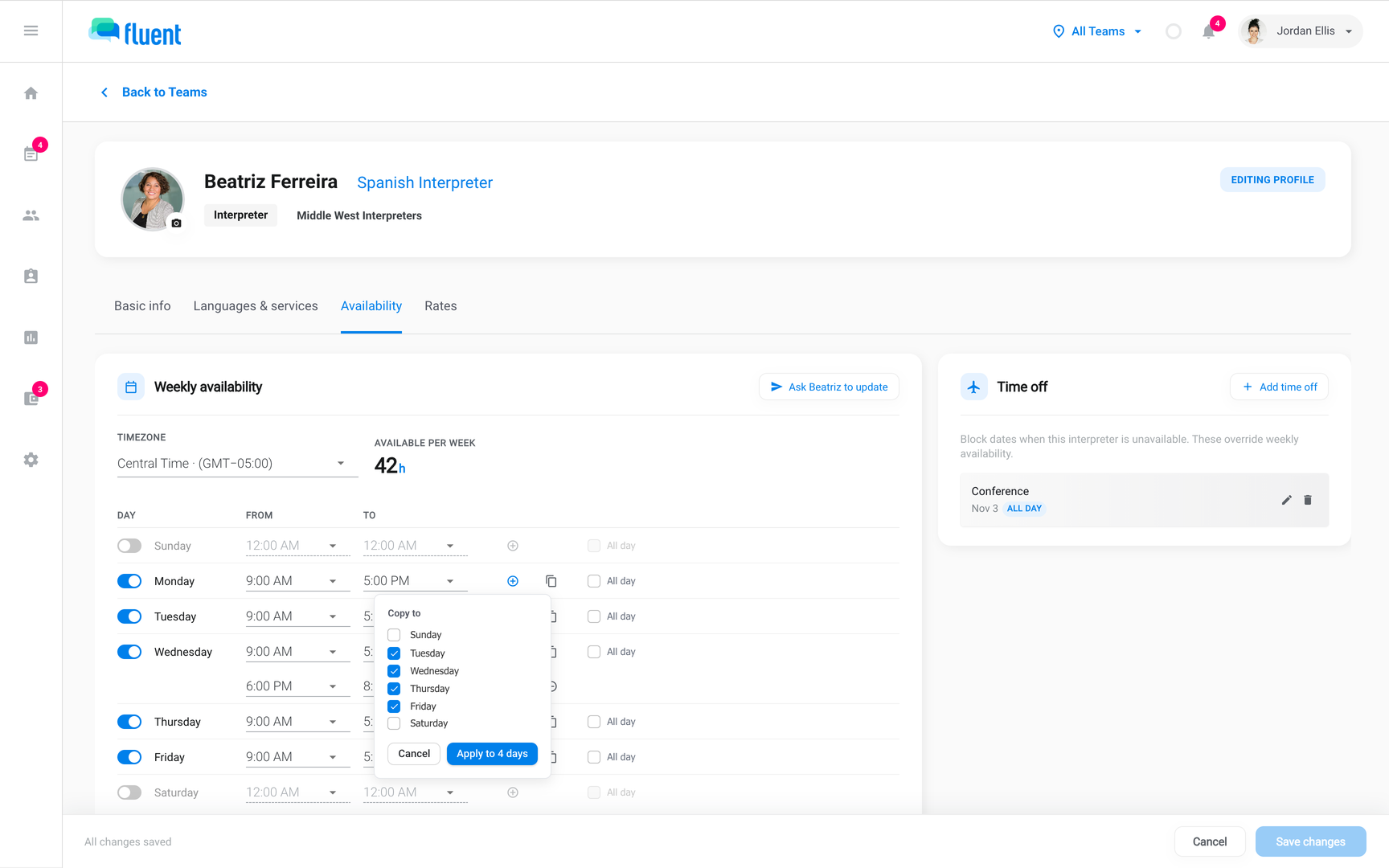This screenshot has width=1389, height=868.
Task: Open the Jordan Ellis account menu
Action: pyautogui.click(x=1300, y=31)
